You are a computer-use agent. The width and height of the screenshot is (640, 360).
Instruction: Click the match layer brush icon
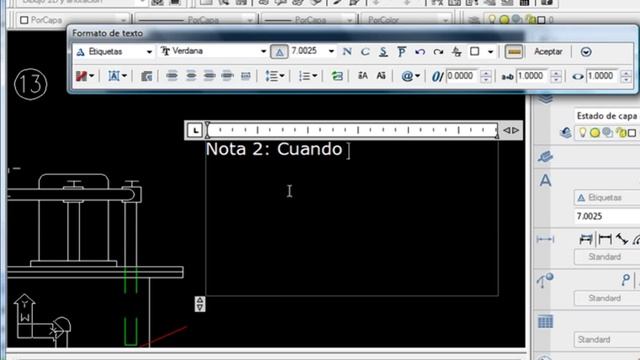[x=545, y=157]
